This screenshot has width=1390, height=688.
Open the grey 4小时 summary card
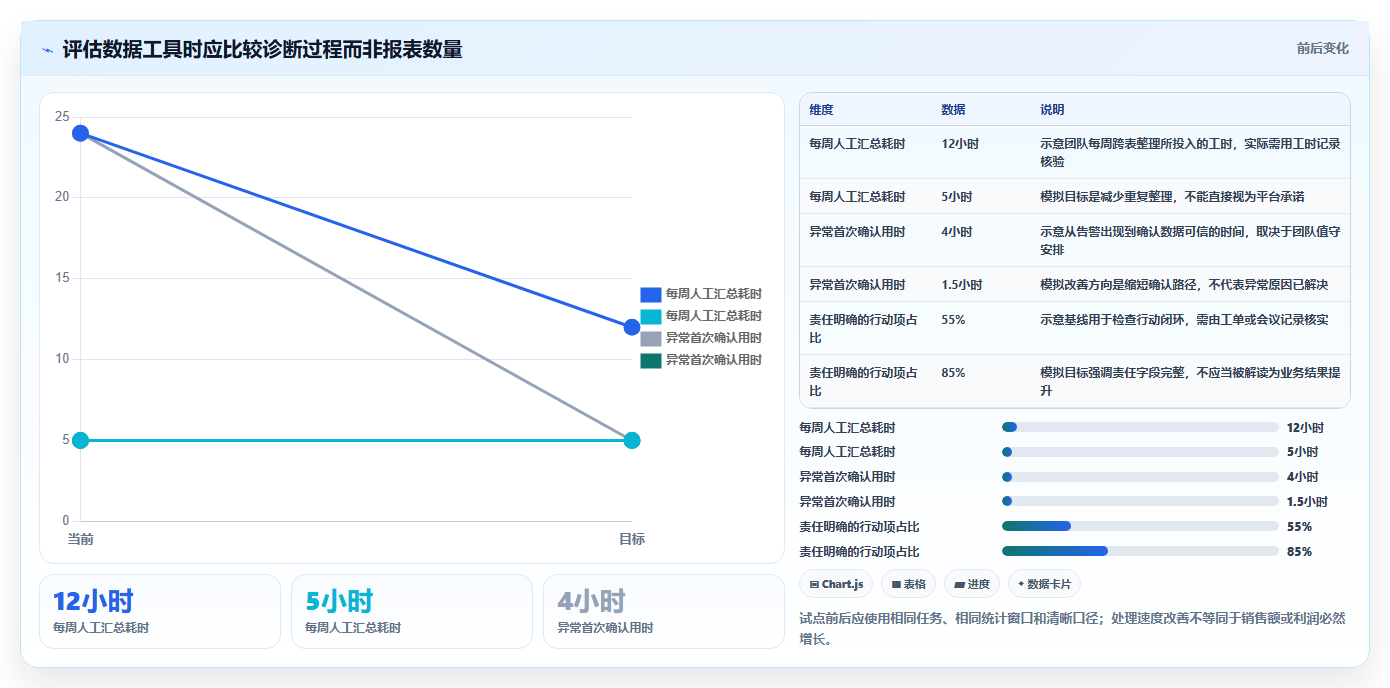[x=664, y=611]
